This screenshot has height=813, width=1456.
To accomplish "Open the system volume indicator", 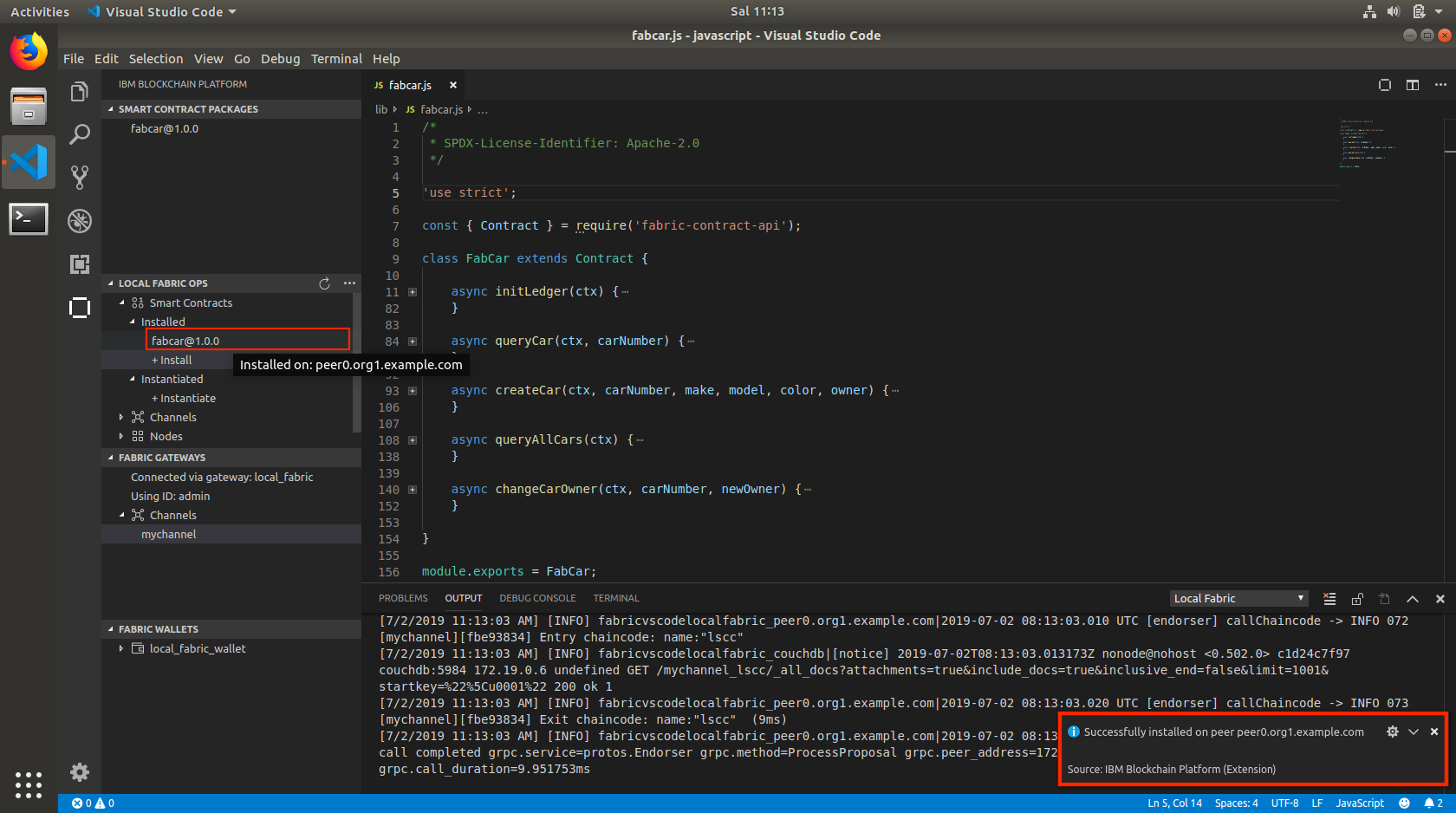I will click(x=1393, y=11).
